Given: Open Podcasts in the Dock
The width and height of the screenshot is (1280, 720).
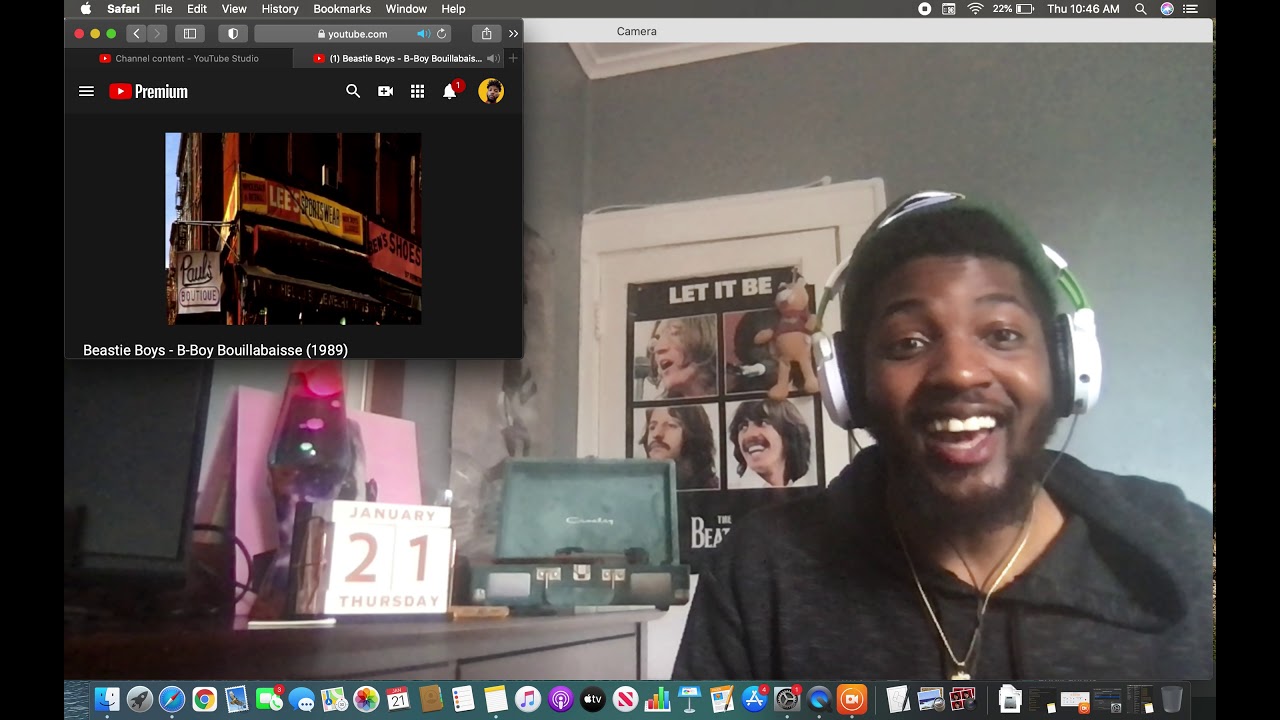Looking at the screenshot, I should coord(560,699).
